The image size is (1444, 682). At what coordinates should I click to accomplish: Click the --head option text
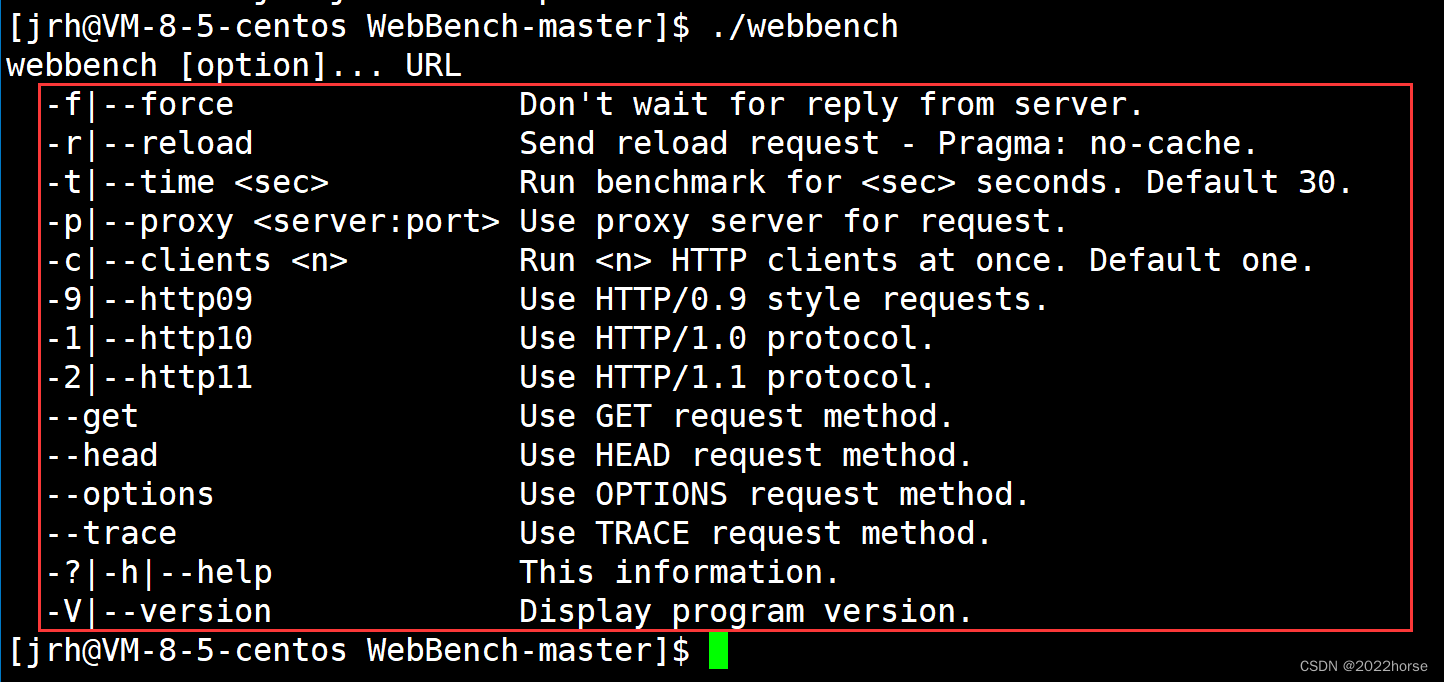[x=102, y=455]
